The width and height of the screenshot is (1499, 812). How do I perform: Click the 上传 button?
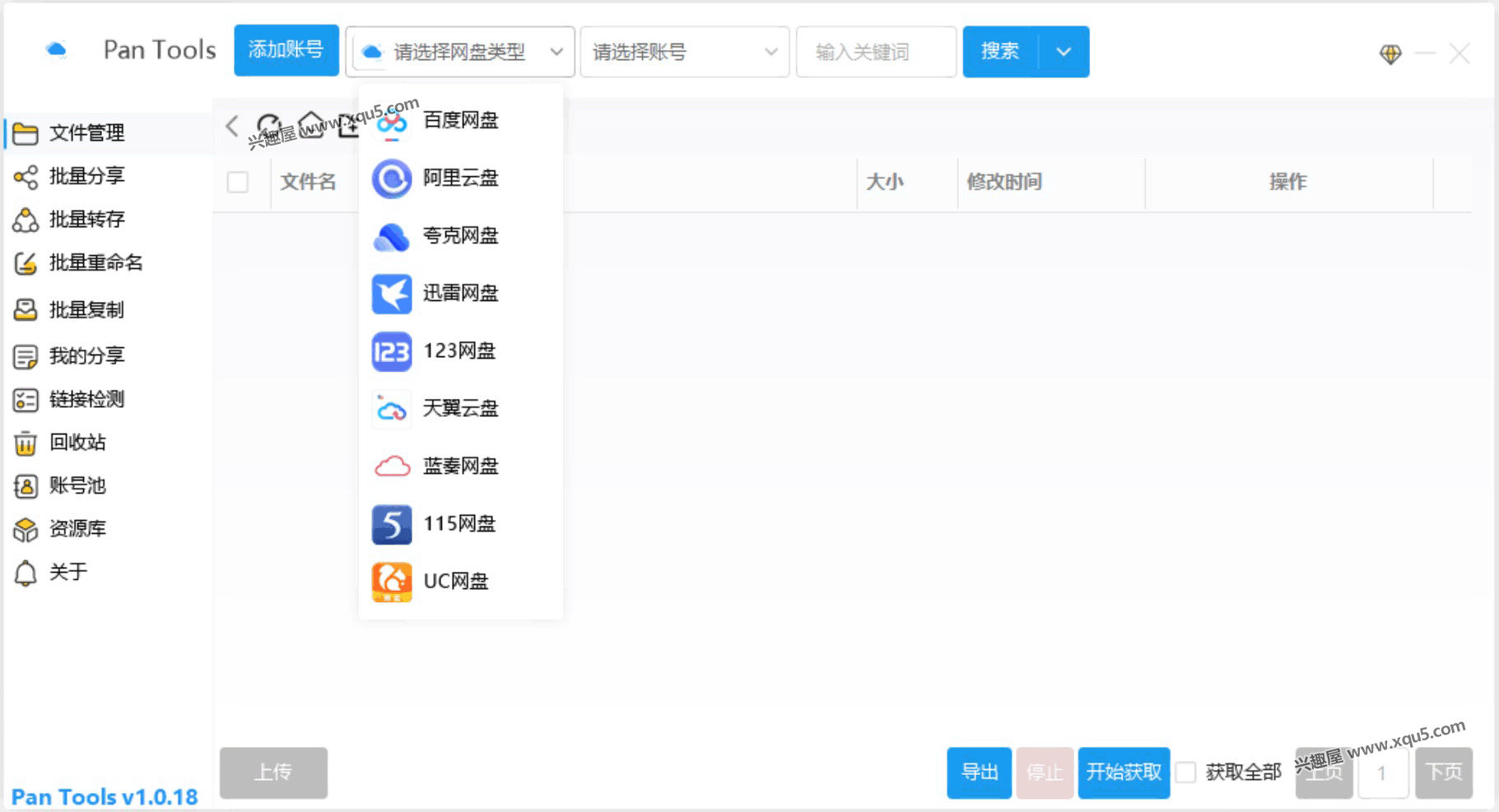(273, 773)
